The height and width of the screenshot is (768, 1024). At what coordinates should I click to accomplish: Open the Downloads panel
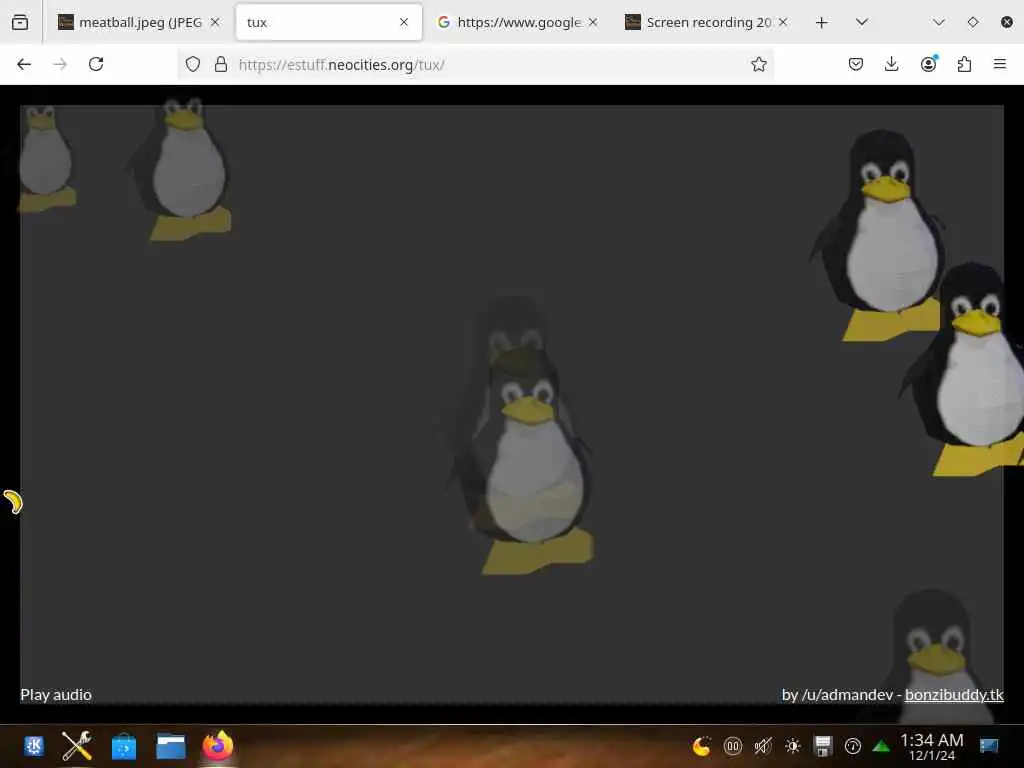coord(891,64)
